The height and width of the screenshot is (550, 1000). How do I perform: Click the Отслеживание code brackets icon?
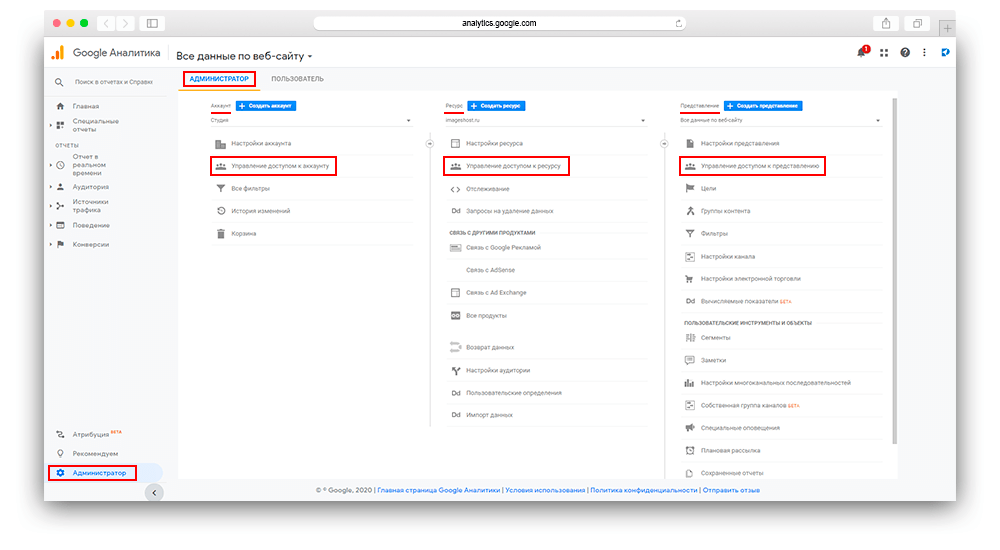(x=455, y=189)
